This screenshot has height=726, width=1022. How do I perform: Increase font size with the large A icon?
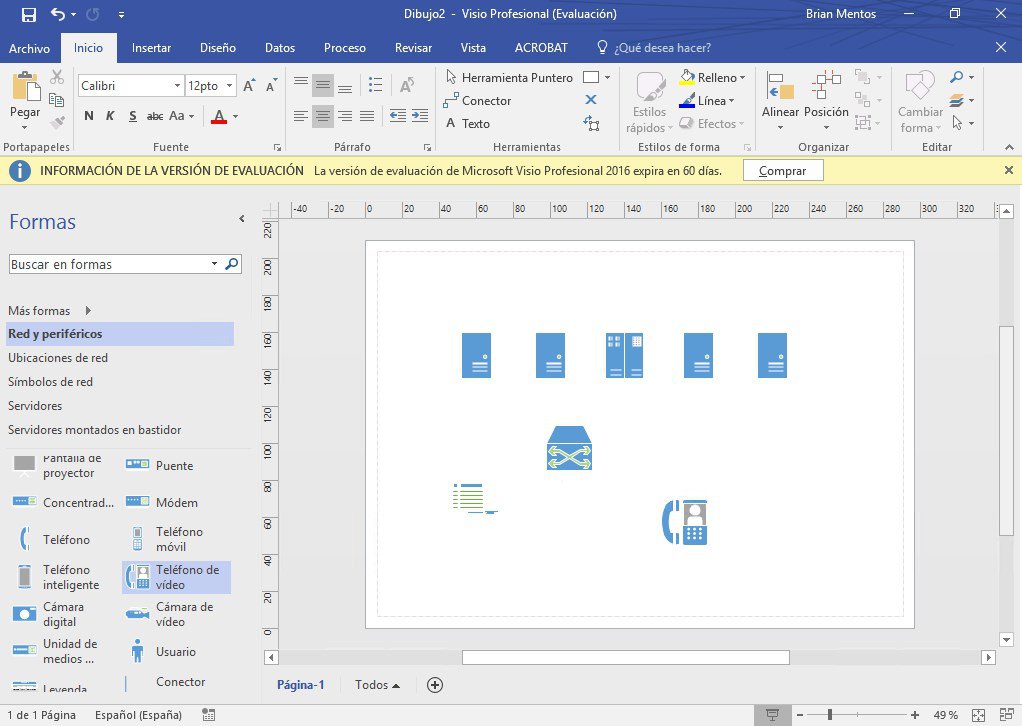pos(249,85)
